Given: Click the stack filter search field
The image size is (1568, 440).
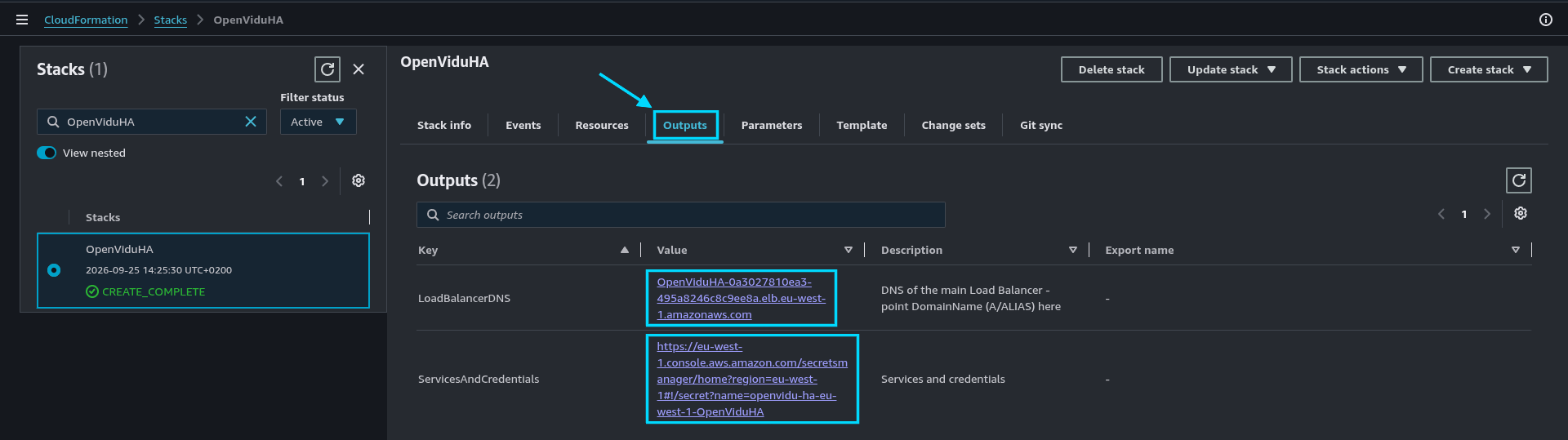Looking at the screenshot, I should coord(152,122).
